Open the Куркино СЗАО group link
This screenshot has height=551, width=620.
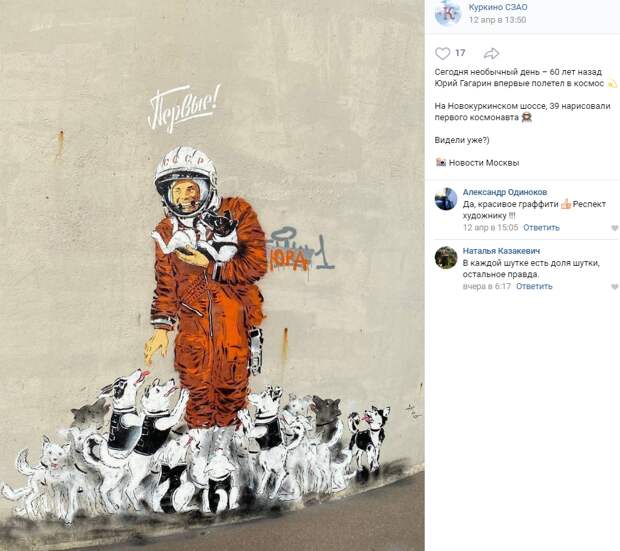click(498, 7)
